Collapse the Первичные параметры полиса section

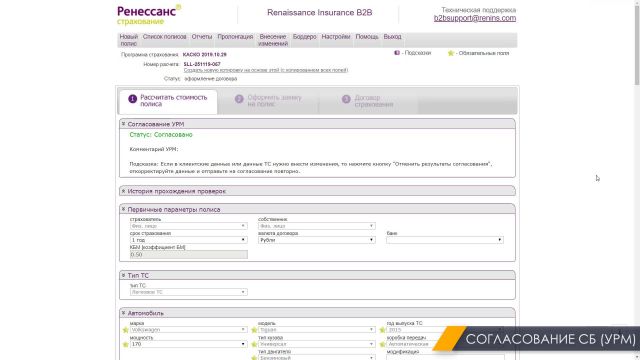tap(123, 209)
